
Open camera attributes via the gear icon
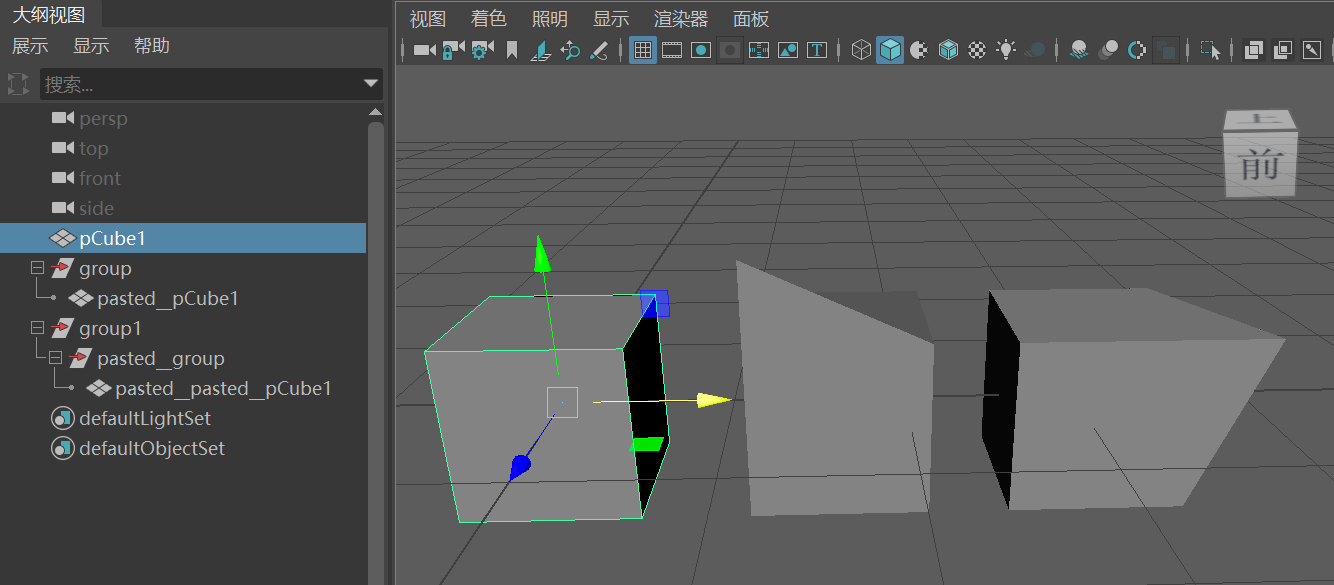pyautogui.click(x=481, y=49)
